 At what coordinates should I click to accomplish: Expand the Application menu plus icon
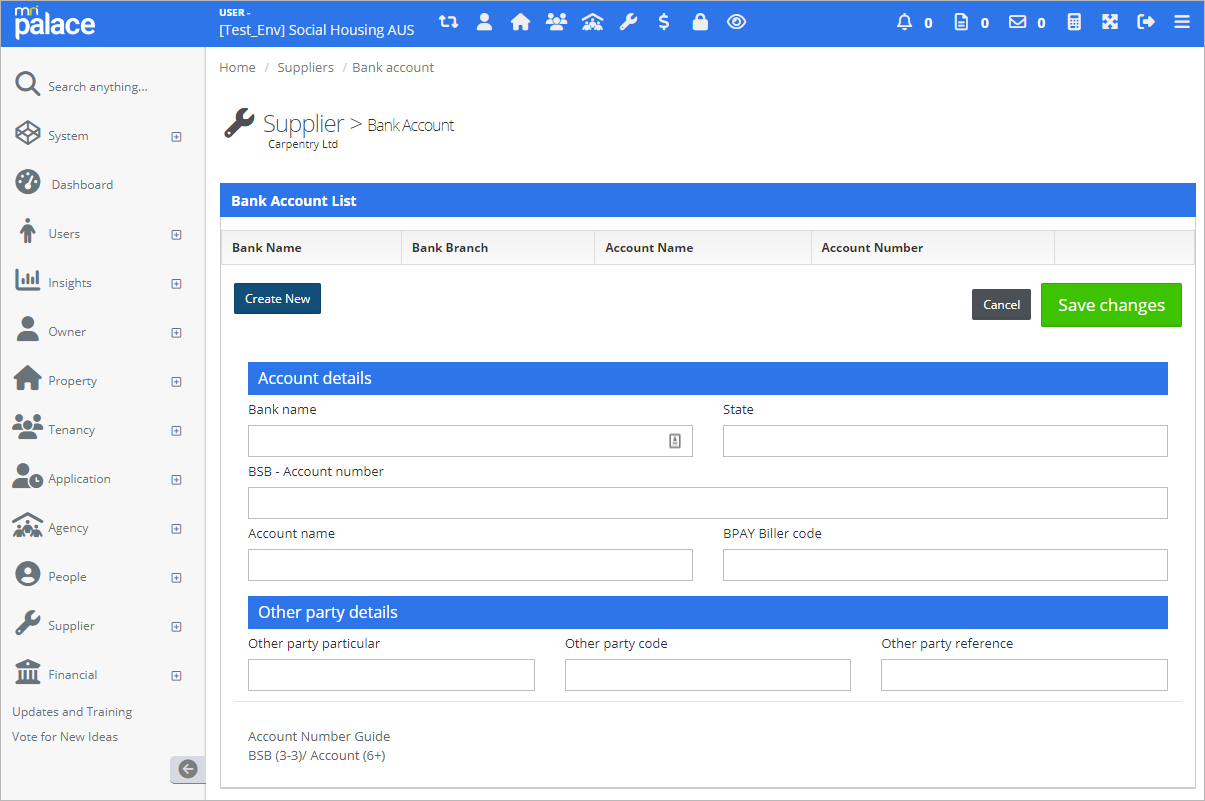tap(176, 480)
